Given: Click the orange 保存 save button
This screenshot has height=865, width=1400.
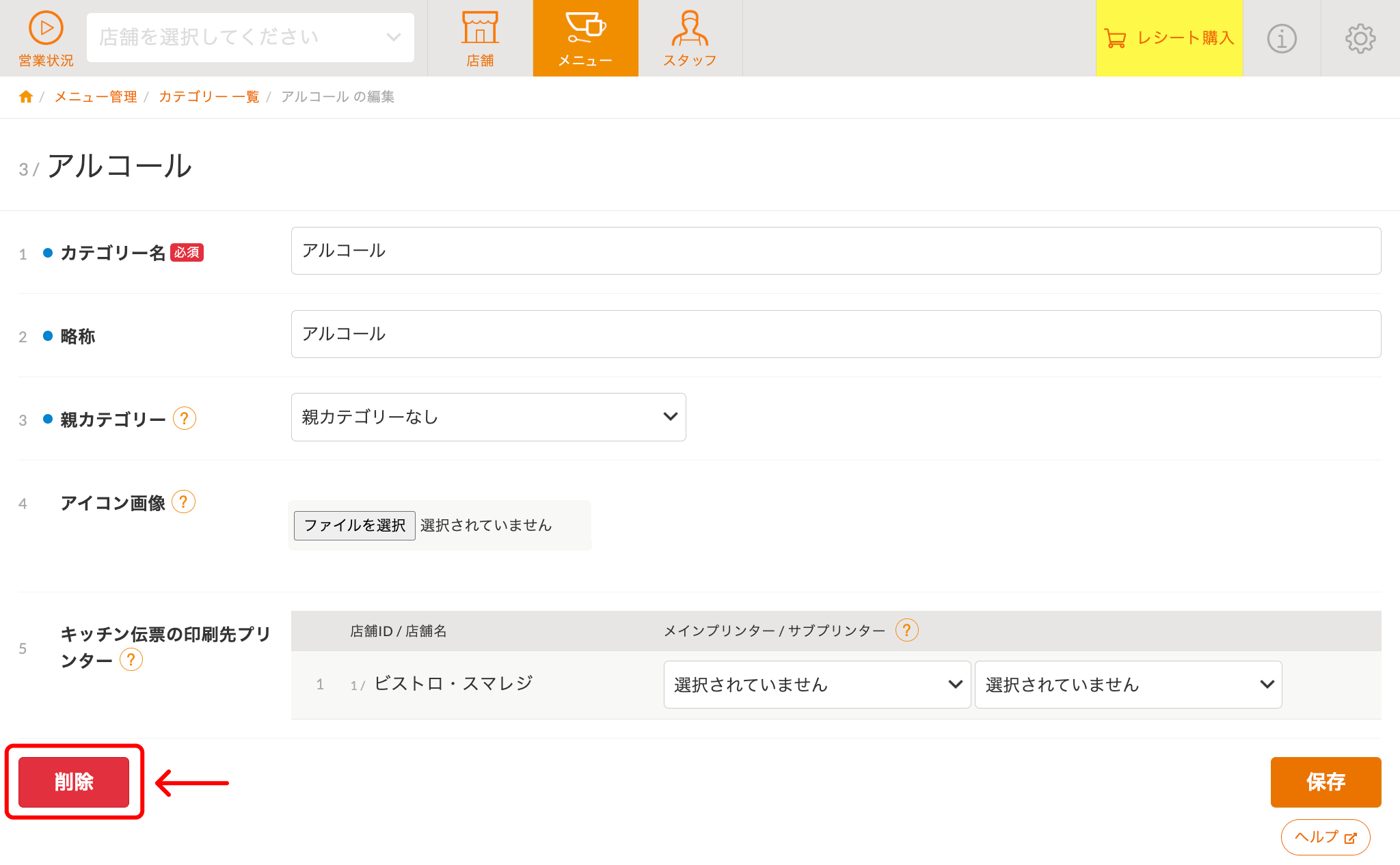Looking at the screenshot, I should 1325,782.
